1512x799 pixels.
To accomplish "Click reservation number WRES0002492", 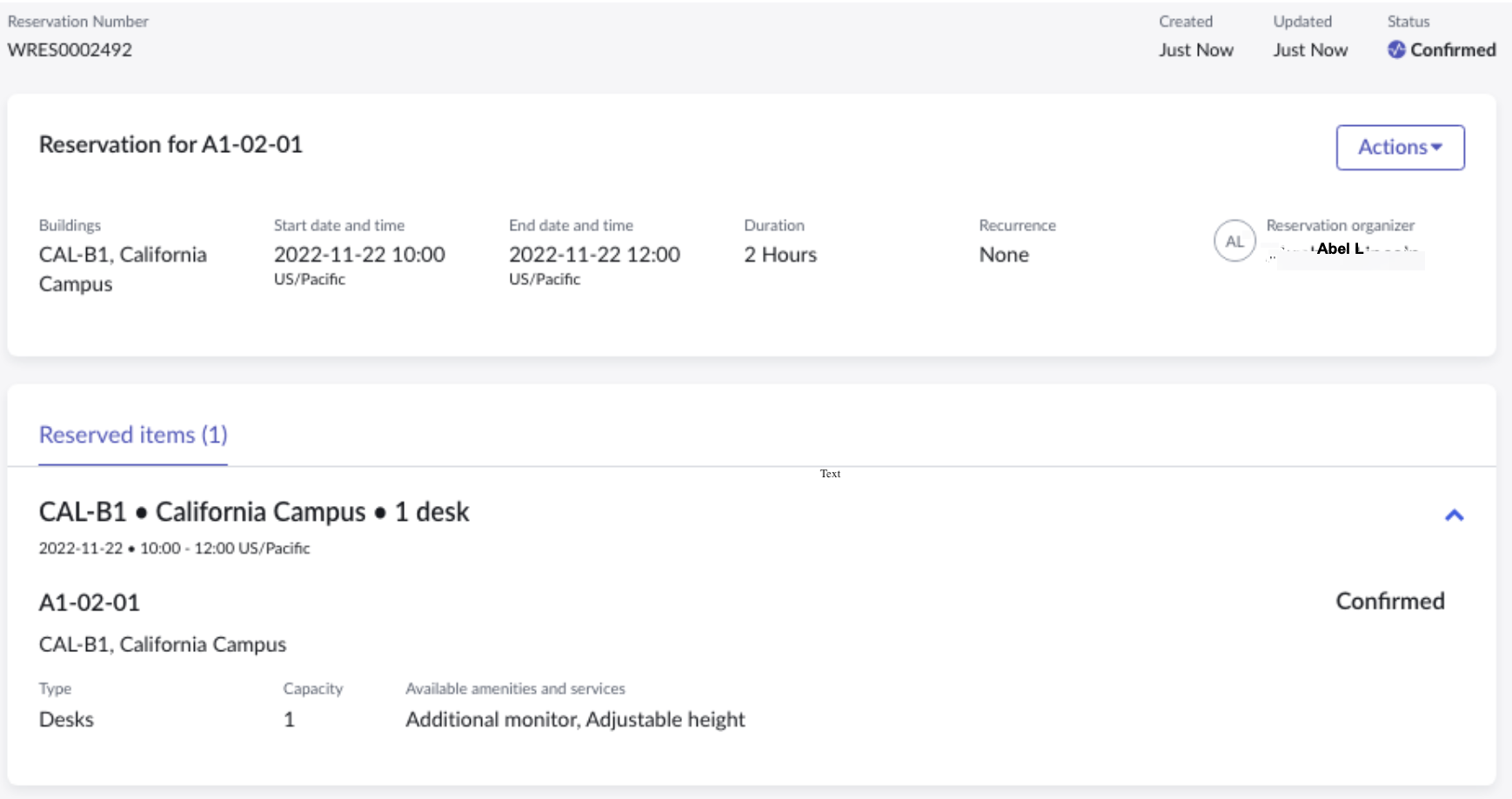I will pyautogui.click(x=70, y=50).
